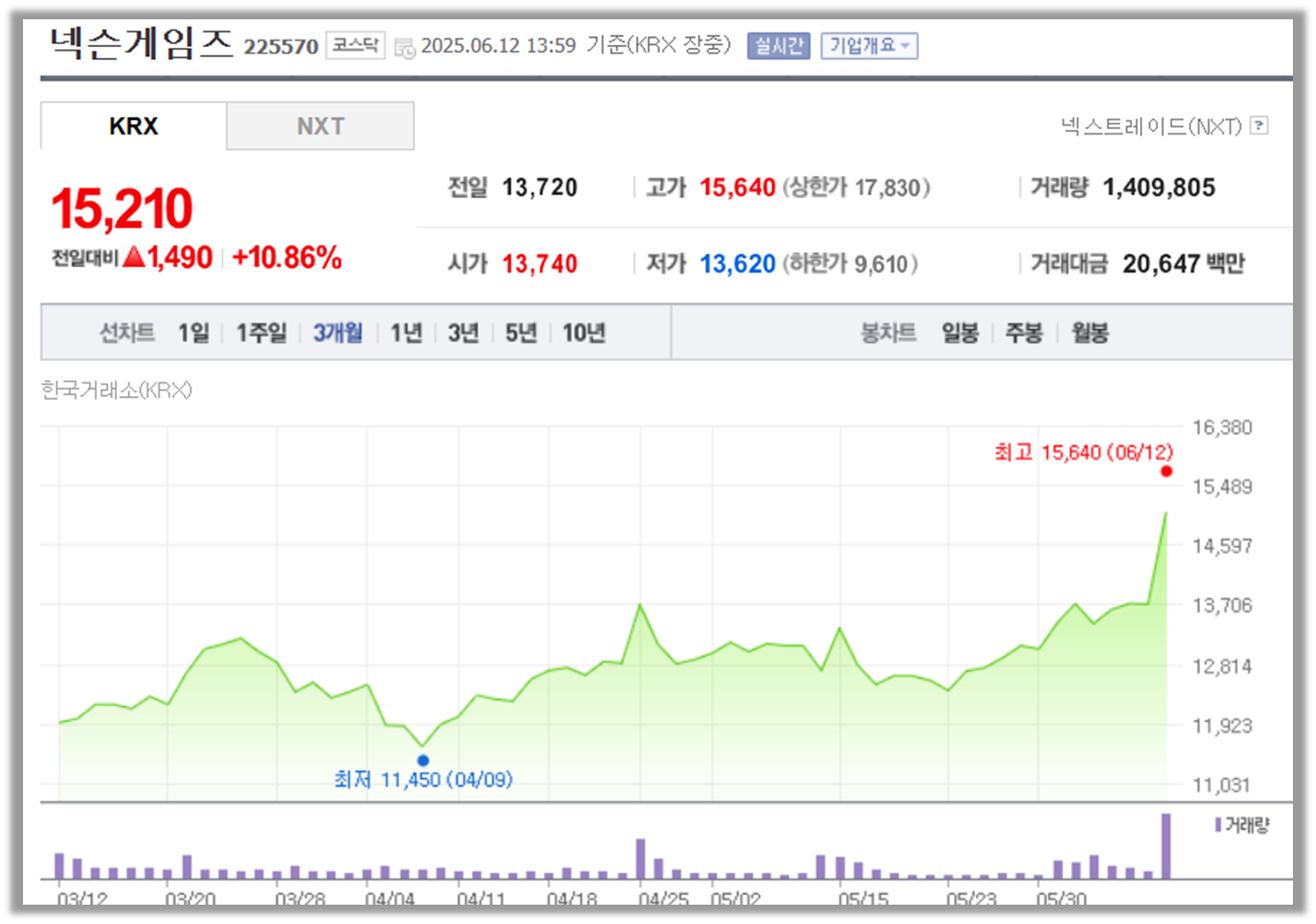Viewport: 1316px width, 924px height.
Task: Switch to 월봉 candle chart
Action: (1090, 333)
